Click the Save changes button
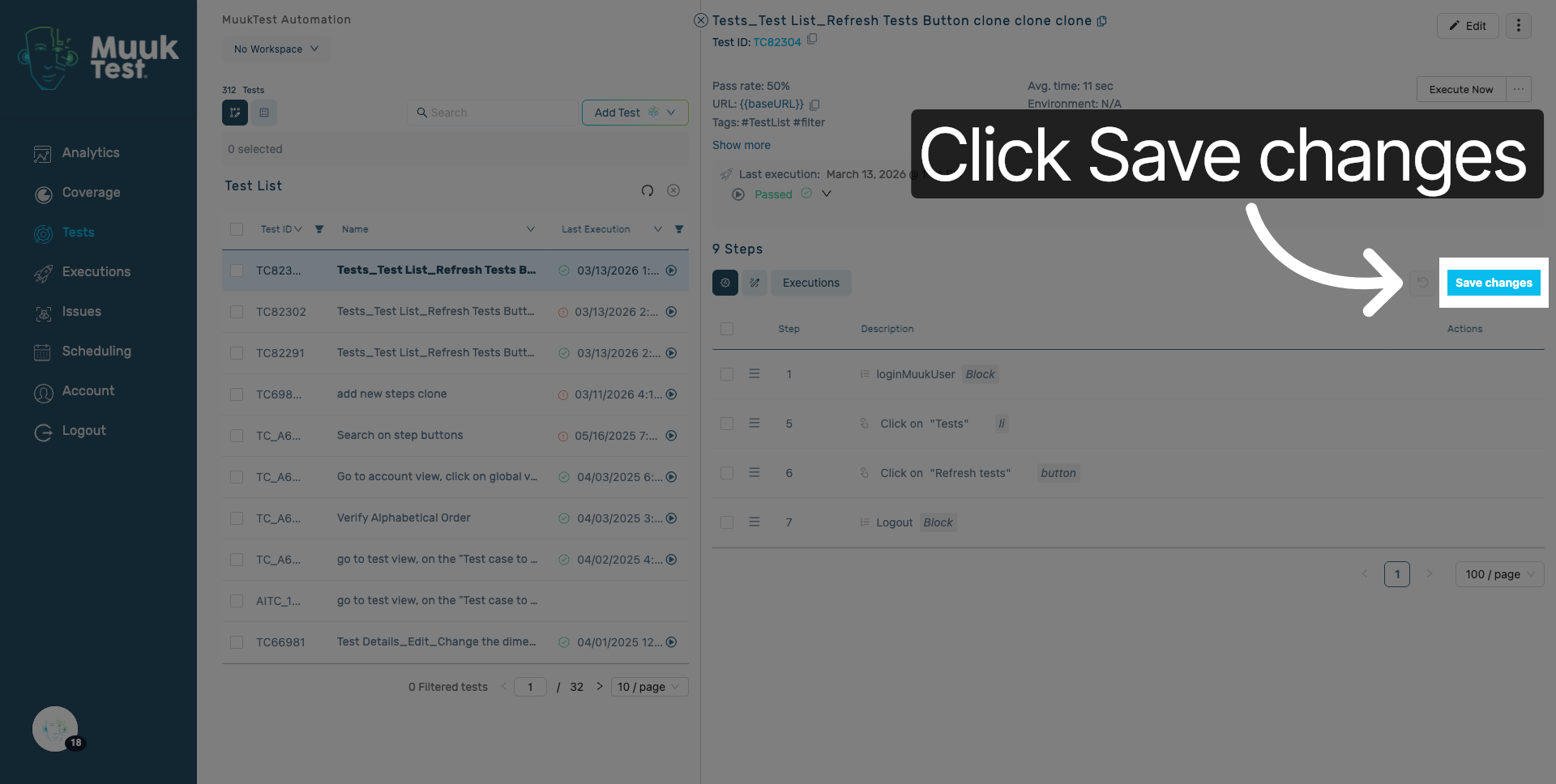The image size is (1556, 784). [1494, 283]
